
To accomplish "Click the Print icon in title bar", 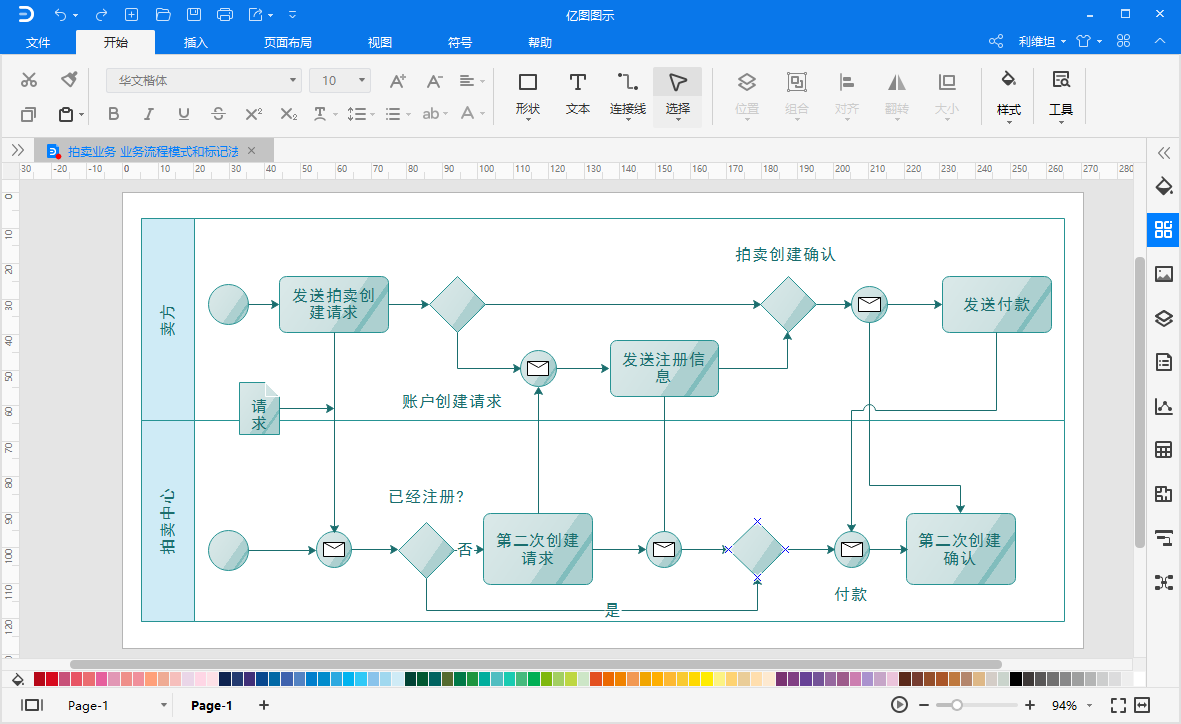I will coord(224,14).
